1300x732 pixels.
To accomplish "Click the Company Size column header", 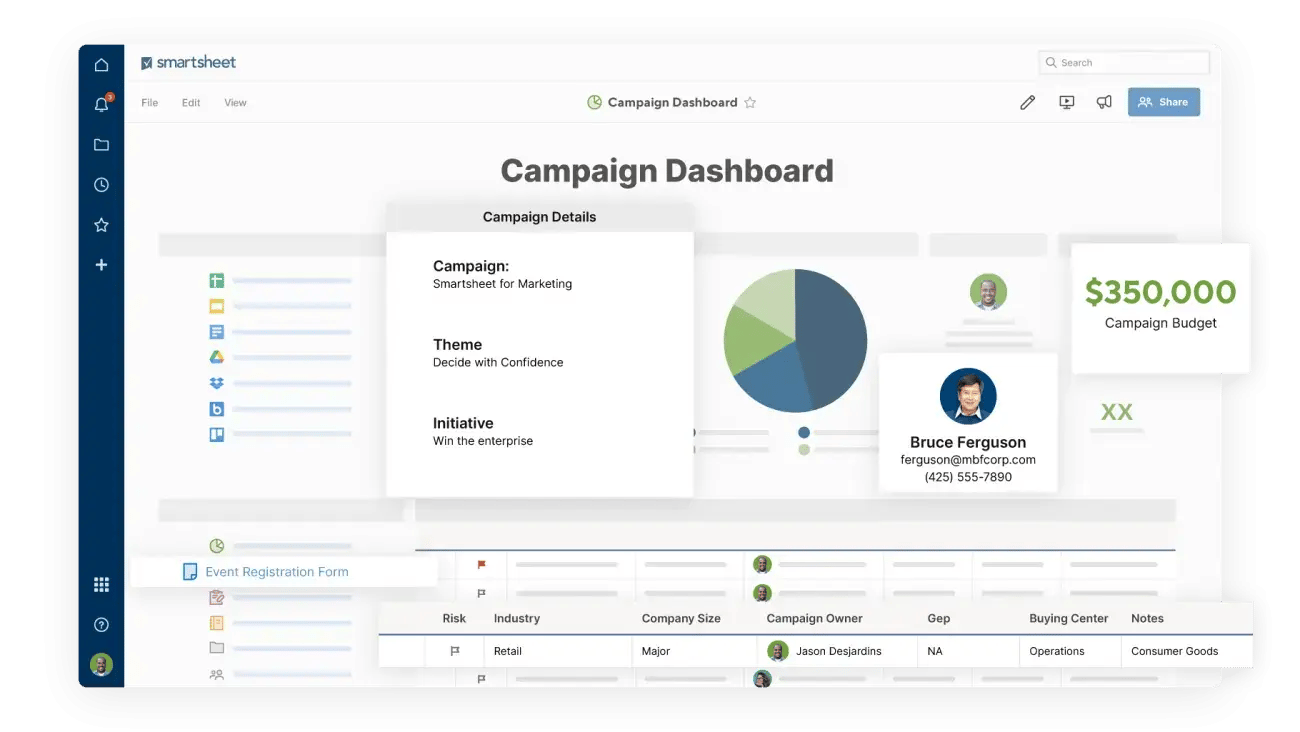I will [x=681, y=618].
